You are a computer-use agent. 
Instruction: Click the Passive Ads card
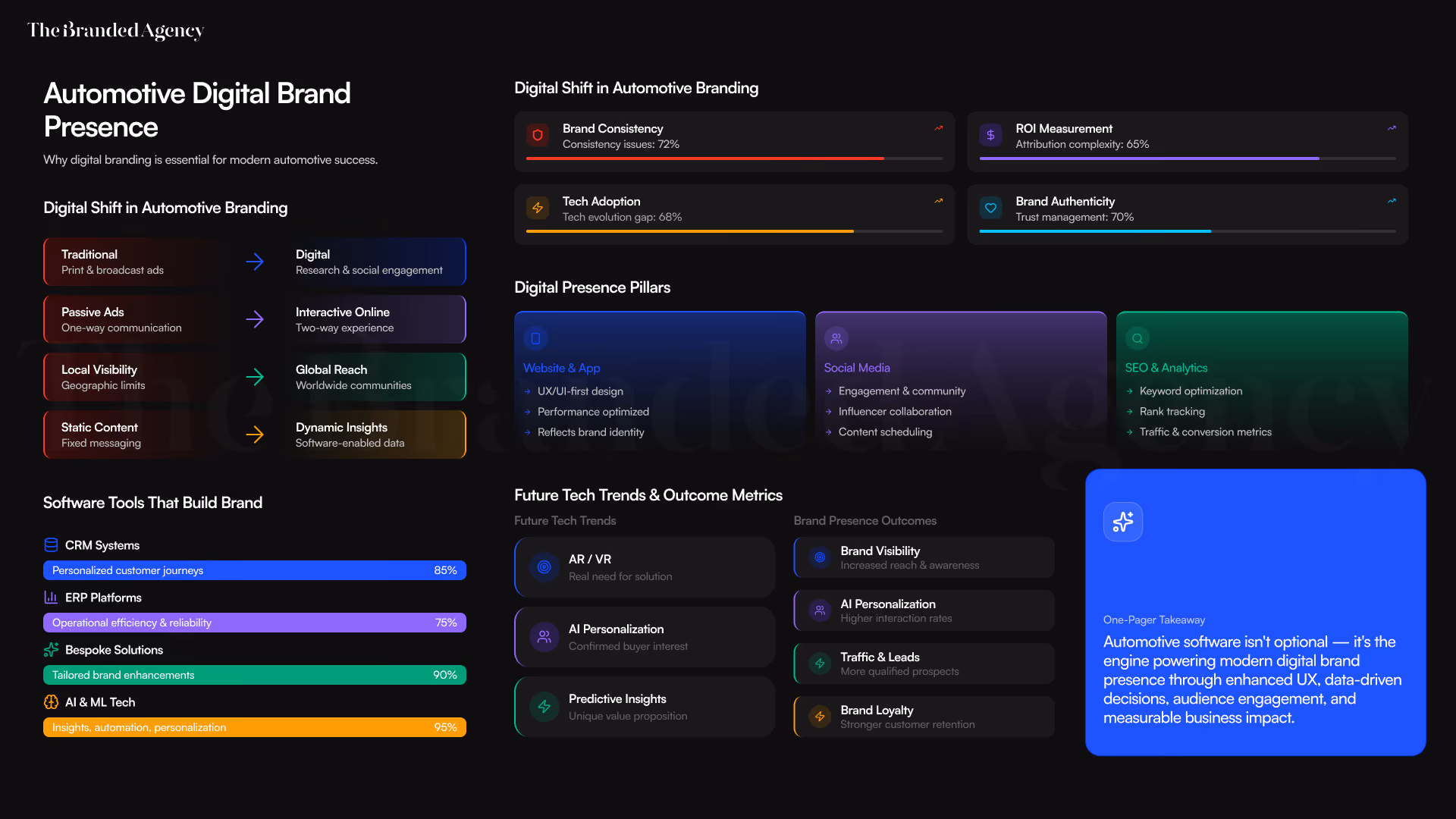click(137, 319)
